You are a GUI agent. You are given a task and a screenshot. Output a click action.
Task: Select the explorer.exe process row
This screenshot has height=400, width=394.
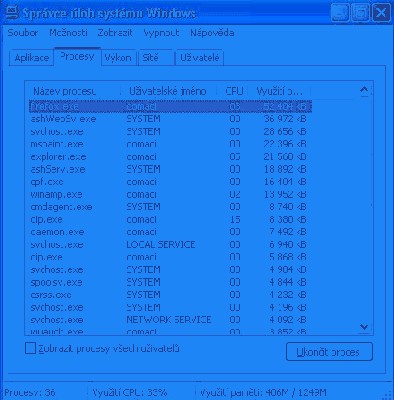pyautogui.click(x=170, y=157)
